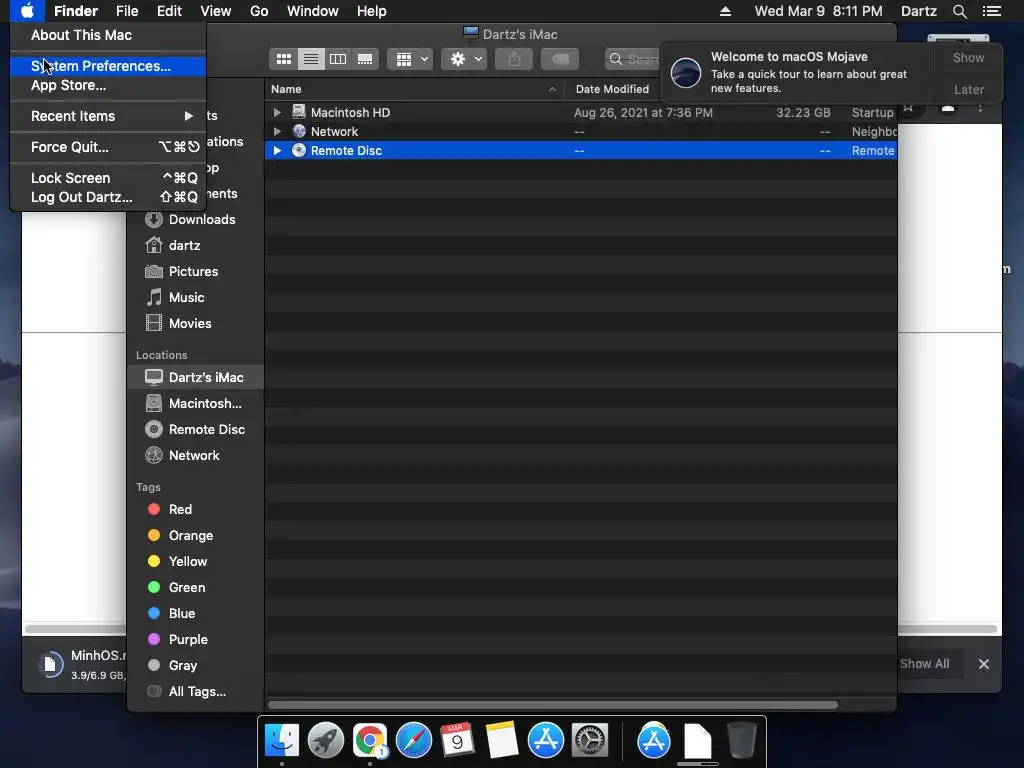The height and width of the screenshot is (768, 1024).
Task: Click Show on Mojave notification
Action: (x=968, y=58)
